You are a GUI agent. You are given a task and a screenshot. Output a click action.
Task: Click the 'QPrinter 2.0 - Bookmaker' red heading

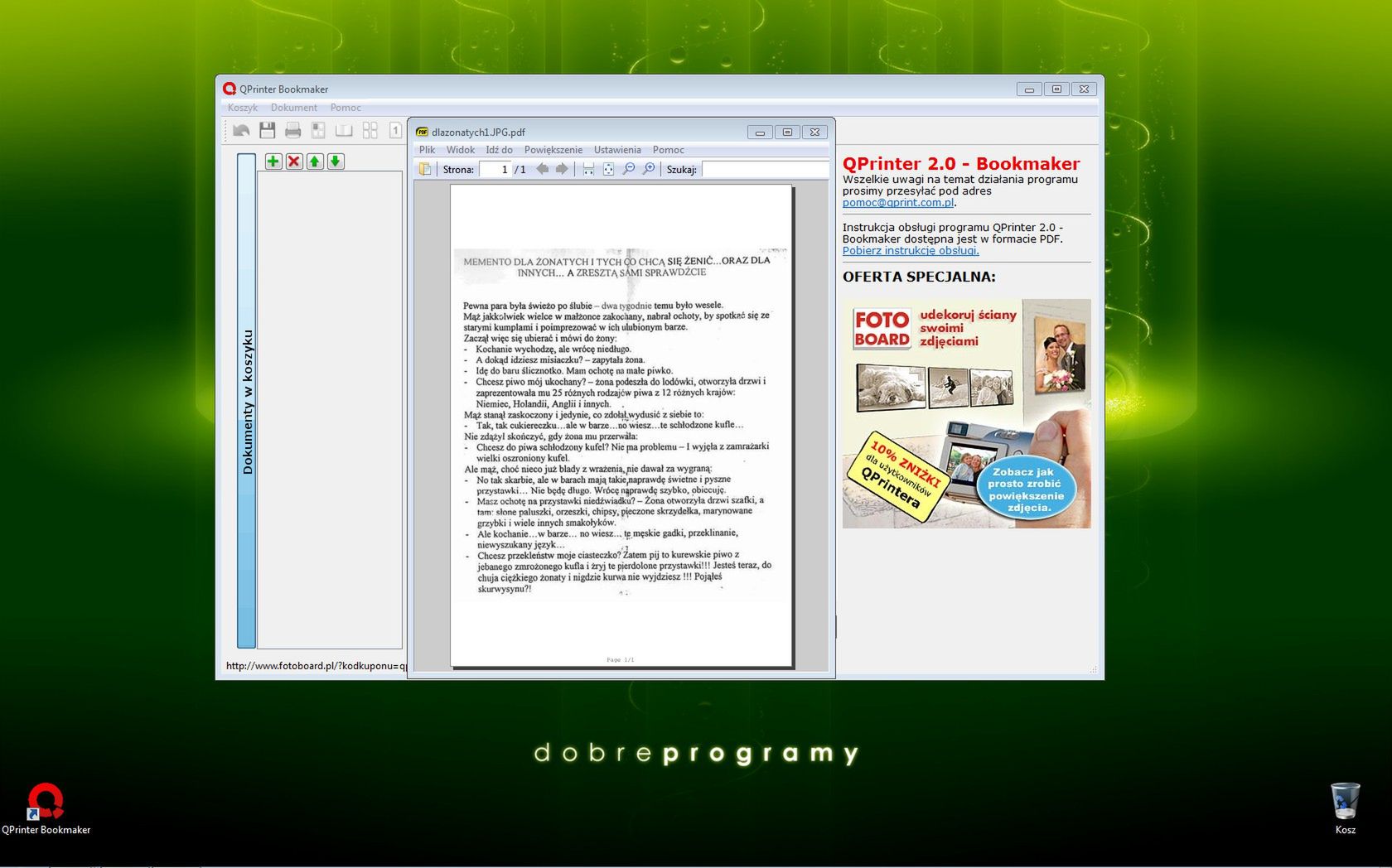coord(961,164)
